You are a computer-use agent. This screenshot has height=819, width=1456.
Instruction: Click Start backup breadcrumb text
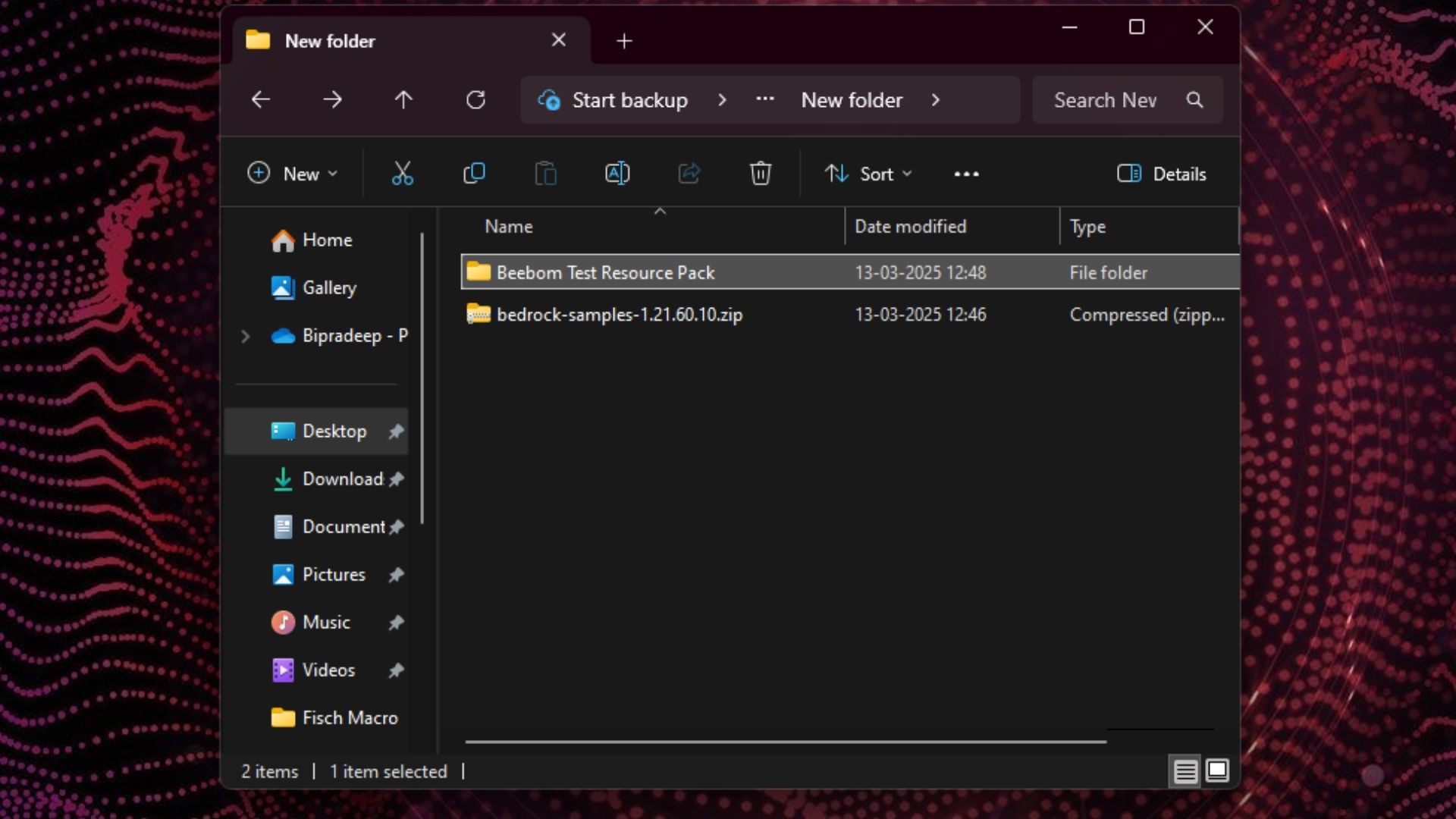click(x=629, y=99)
